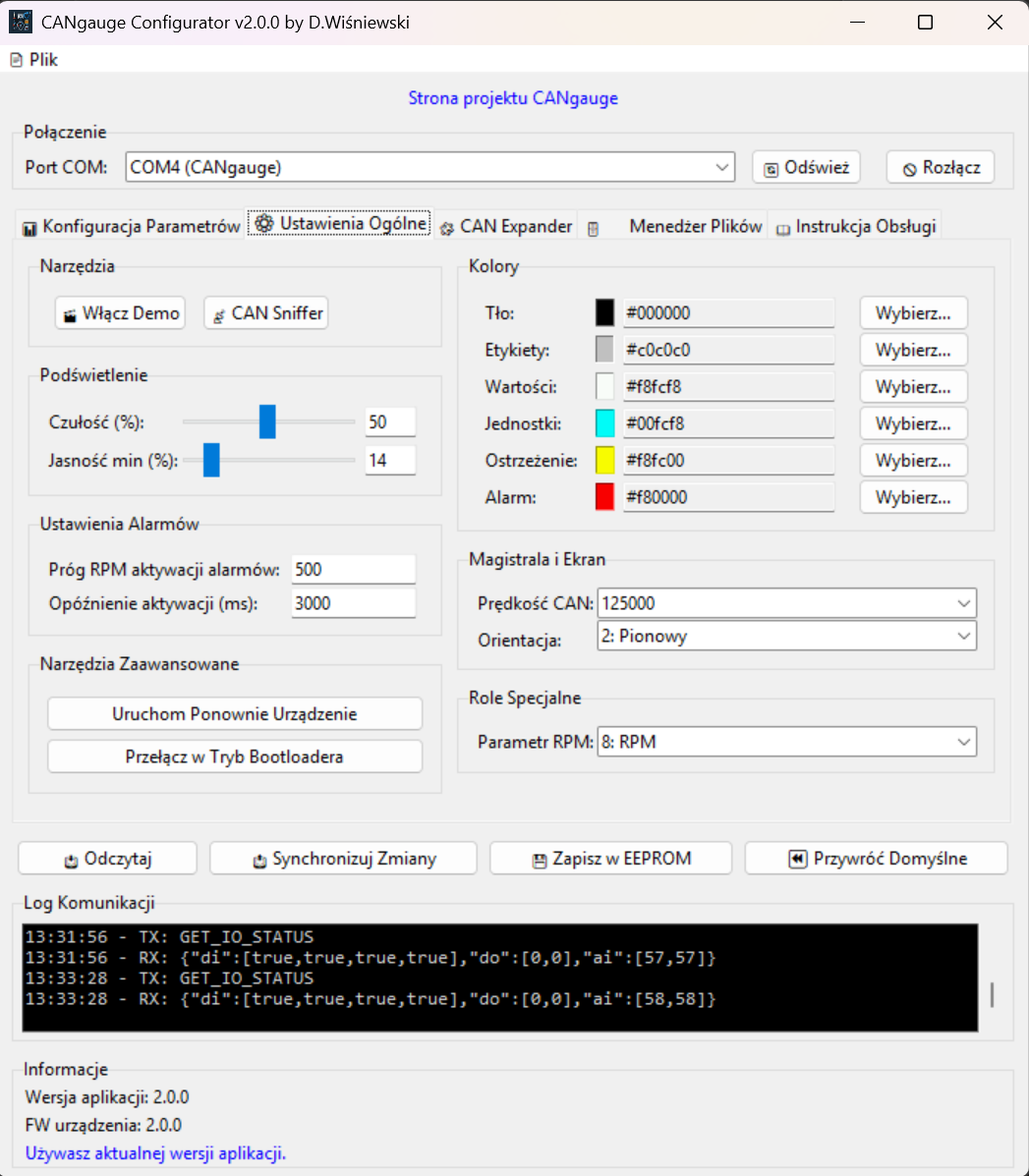Click 'Używasz aktualnej wersji aplikacji.' text

pos(155,1152)
